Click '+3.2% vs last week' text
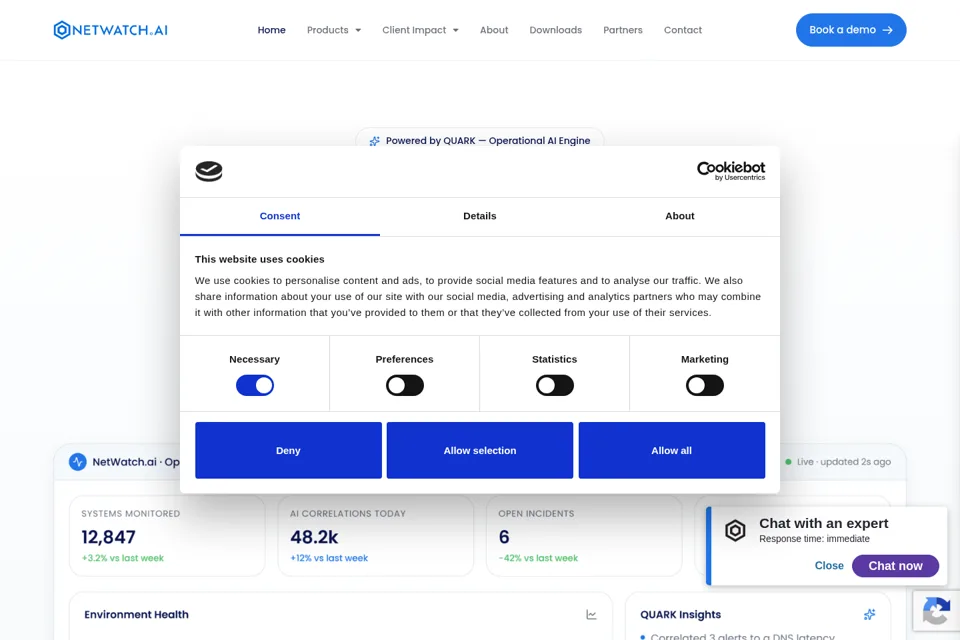The width and height of the screenshot is (960, 640). click(x=122, y=558)
